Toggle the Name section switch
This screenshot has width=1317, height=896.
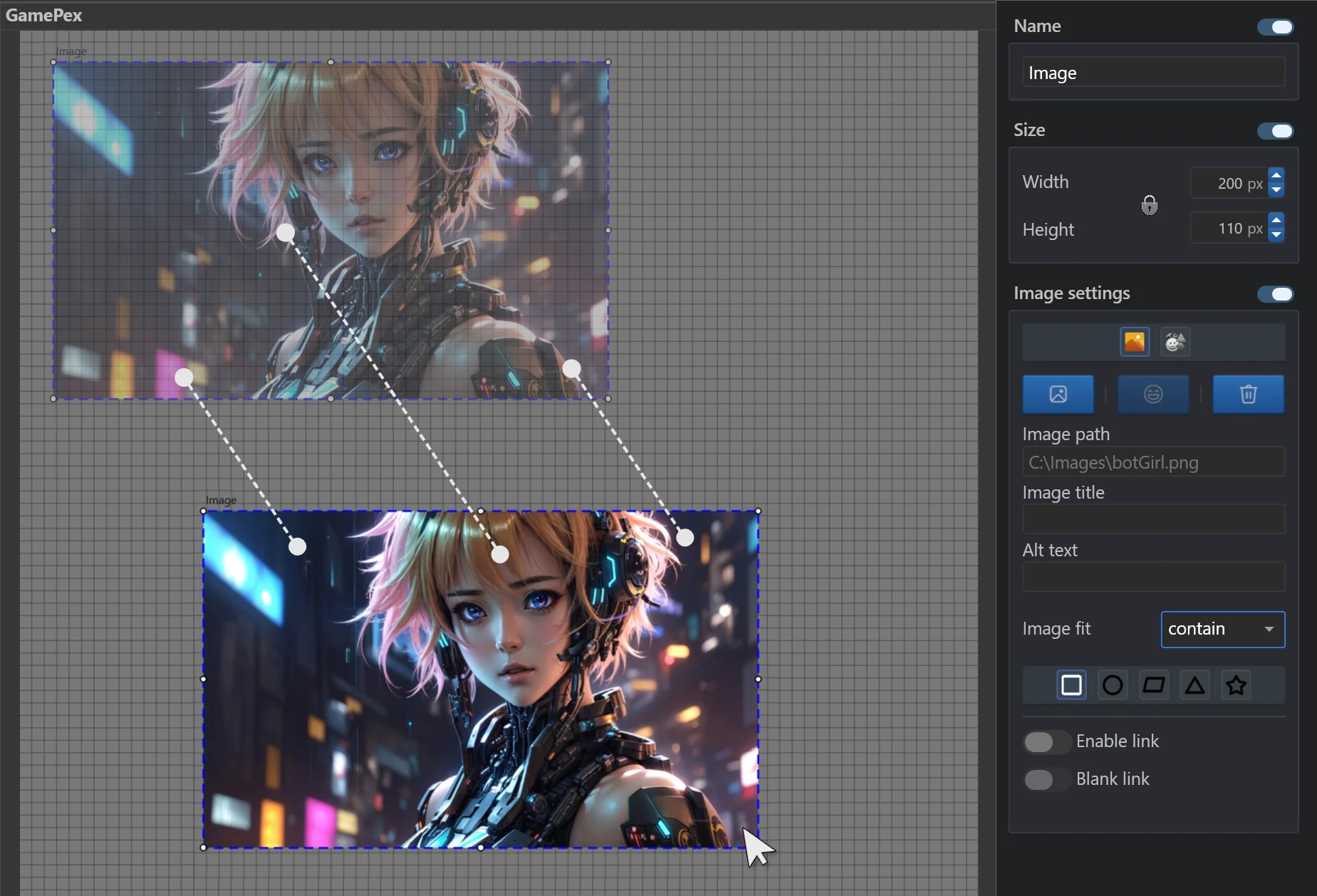coord(1275,27)
